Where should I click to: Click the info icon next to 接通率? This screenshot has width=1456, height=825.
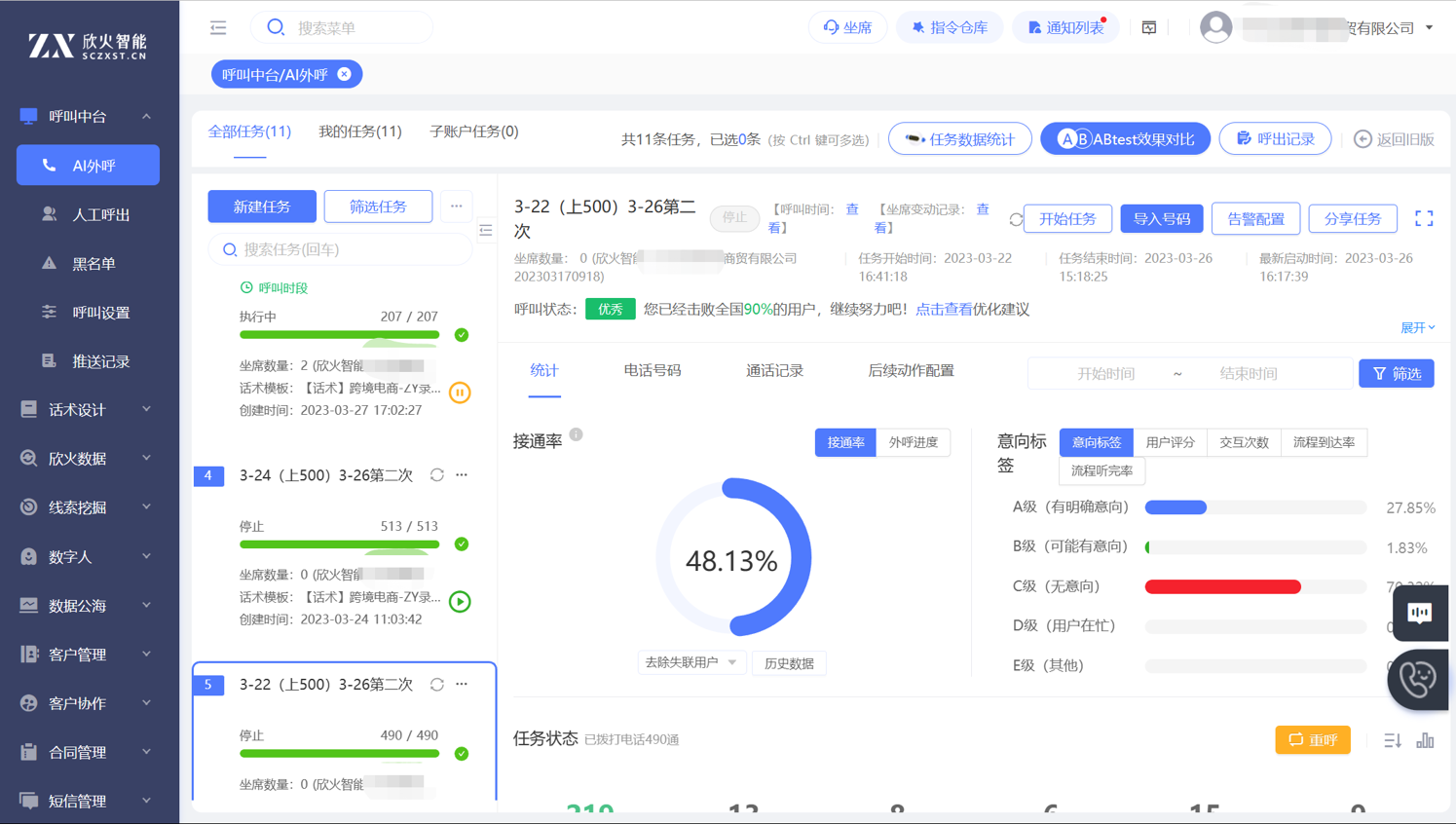[x=577, y=435]
